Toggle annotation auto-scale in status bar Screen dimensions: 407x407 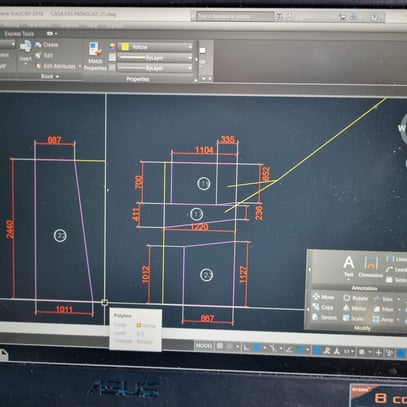click(337, 351)
